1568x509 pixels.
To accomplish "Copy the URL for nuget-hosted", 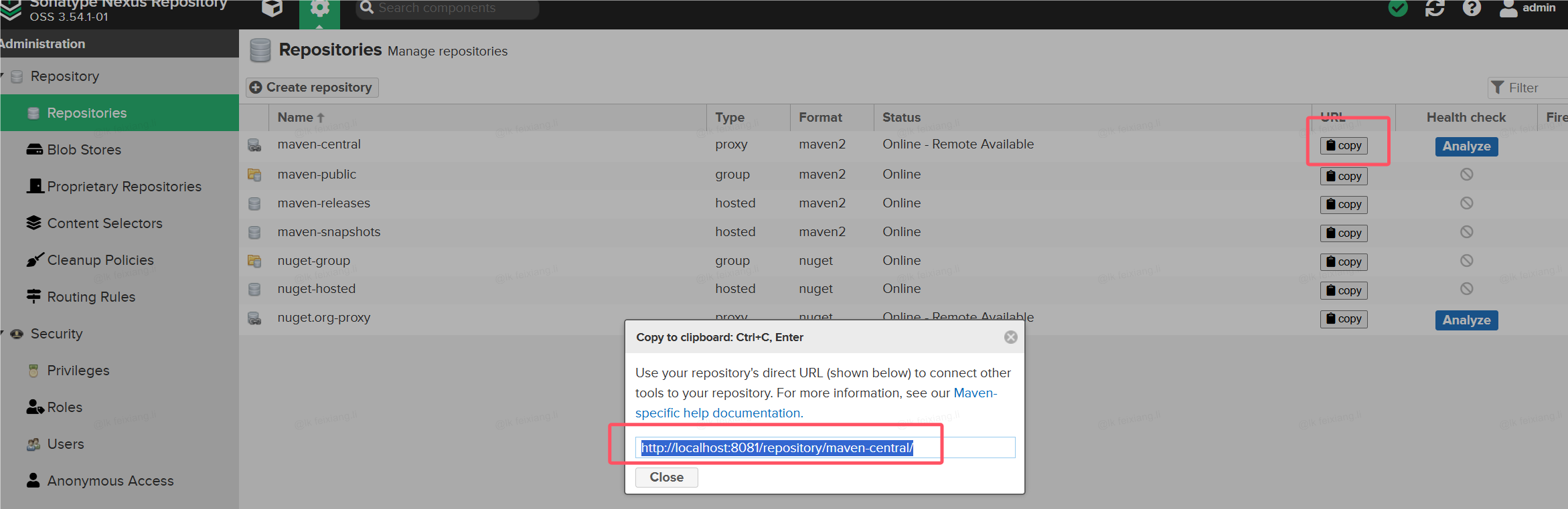I will [x=1344, y=291].
